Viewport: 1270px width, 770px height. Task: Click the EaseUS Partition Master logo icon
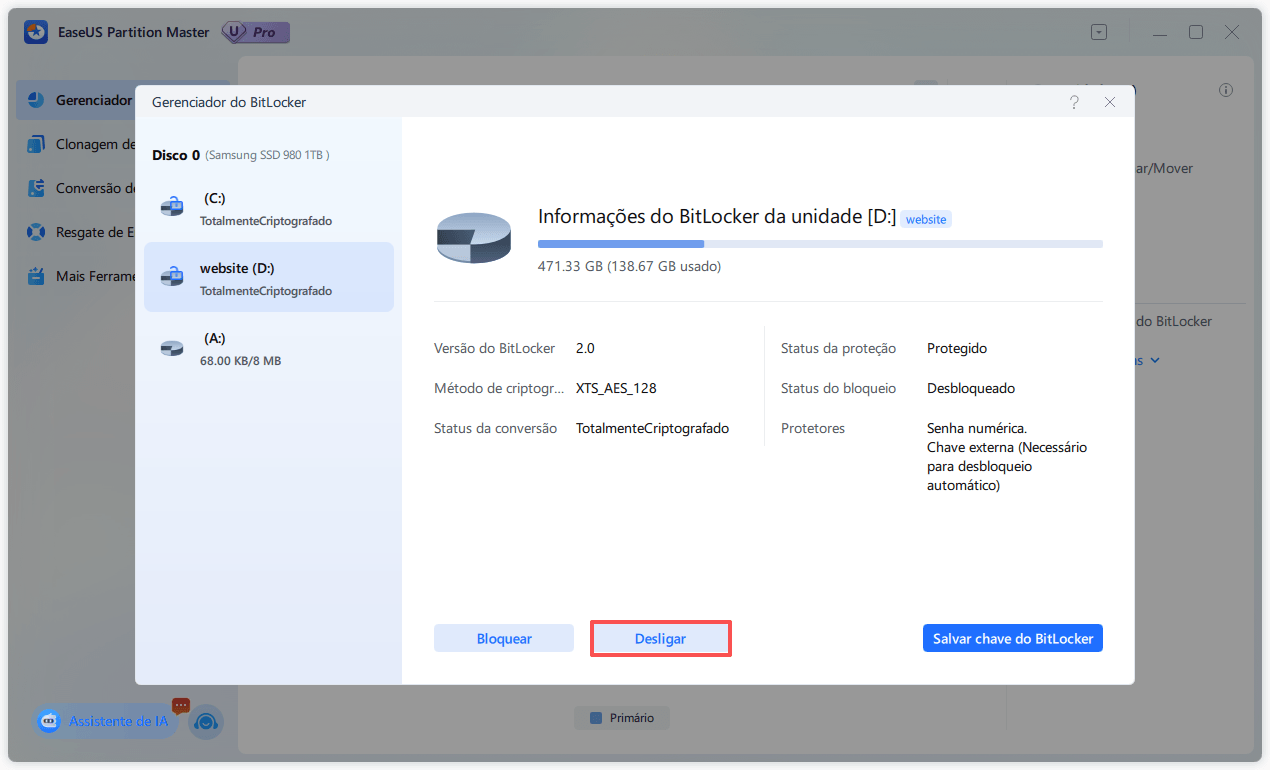point(37,32)
